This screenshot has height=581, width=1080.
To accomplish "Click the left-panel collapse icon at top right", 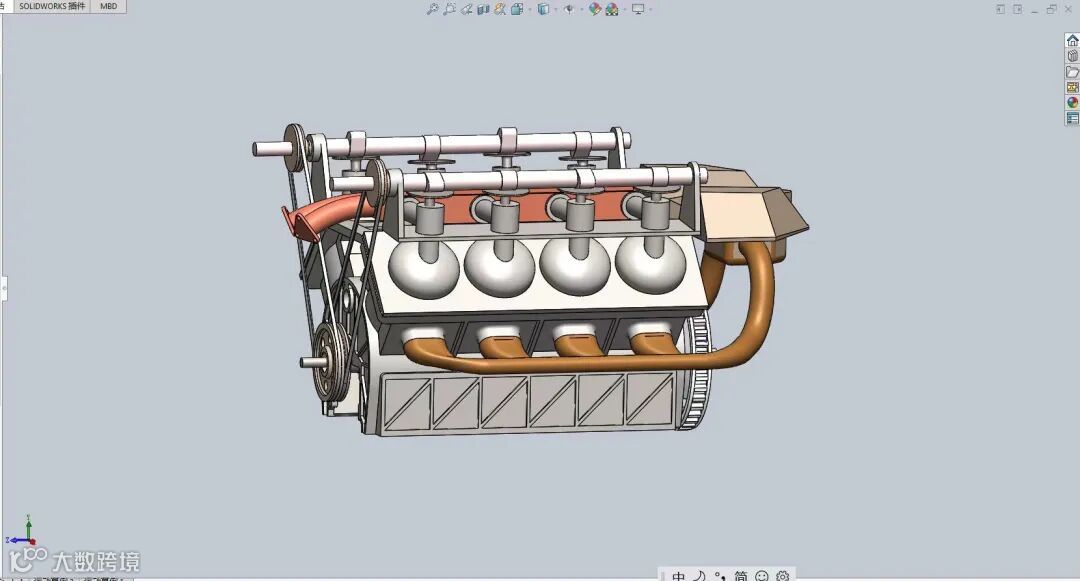I will [1000, 9].
